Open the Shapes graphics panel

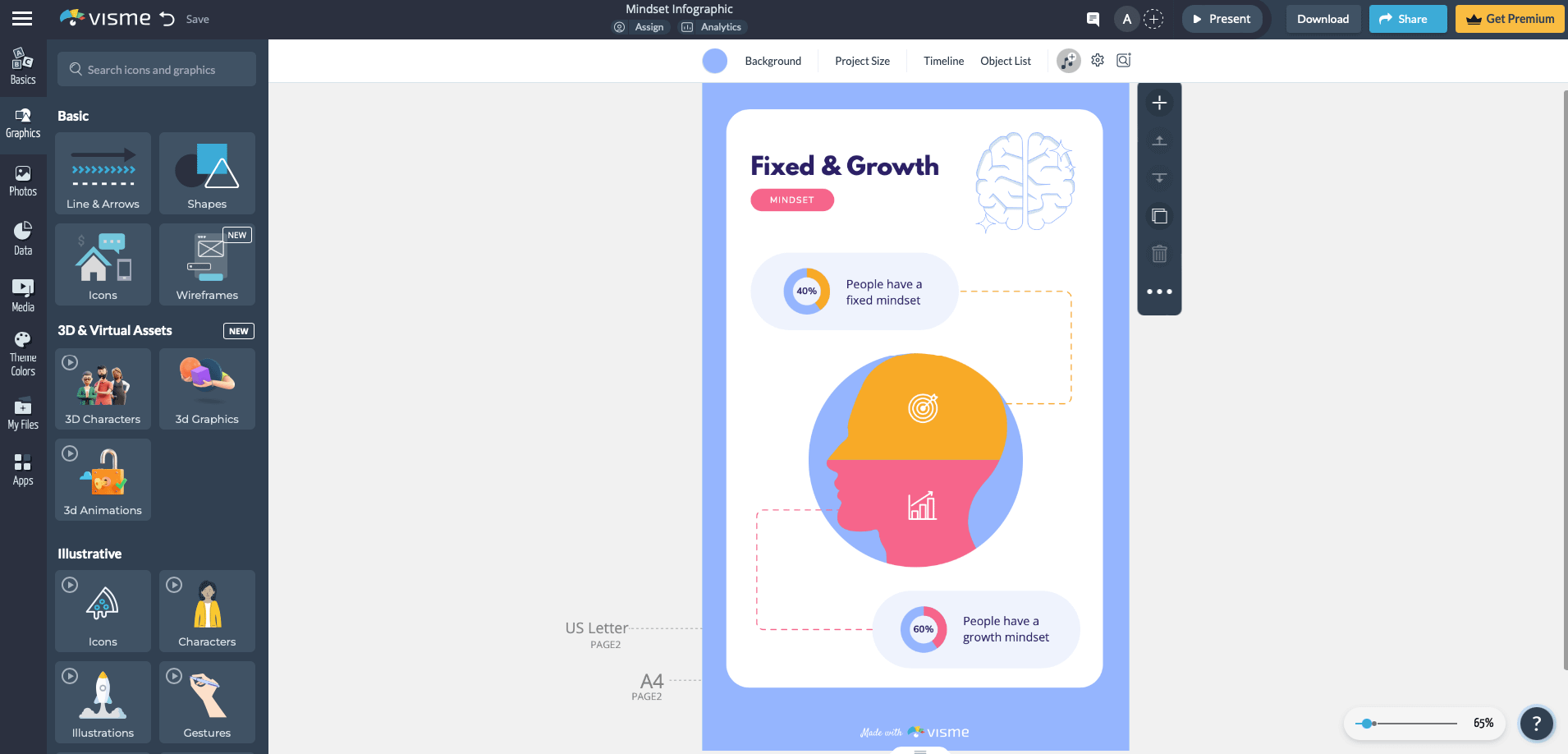(x=207, y=173)
